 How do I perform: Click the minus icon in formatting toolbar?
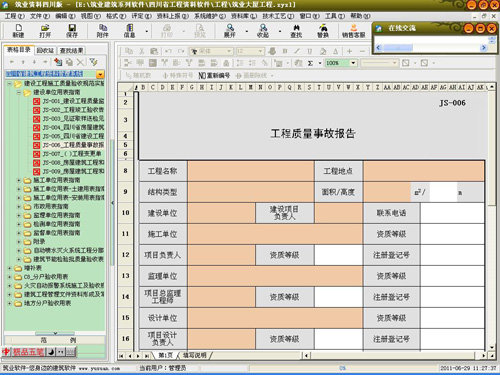[362, 51]
